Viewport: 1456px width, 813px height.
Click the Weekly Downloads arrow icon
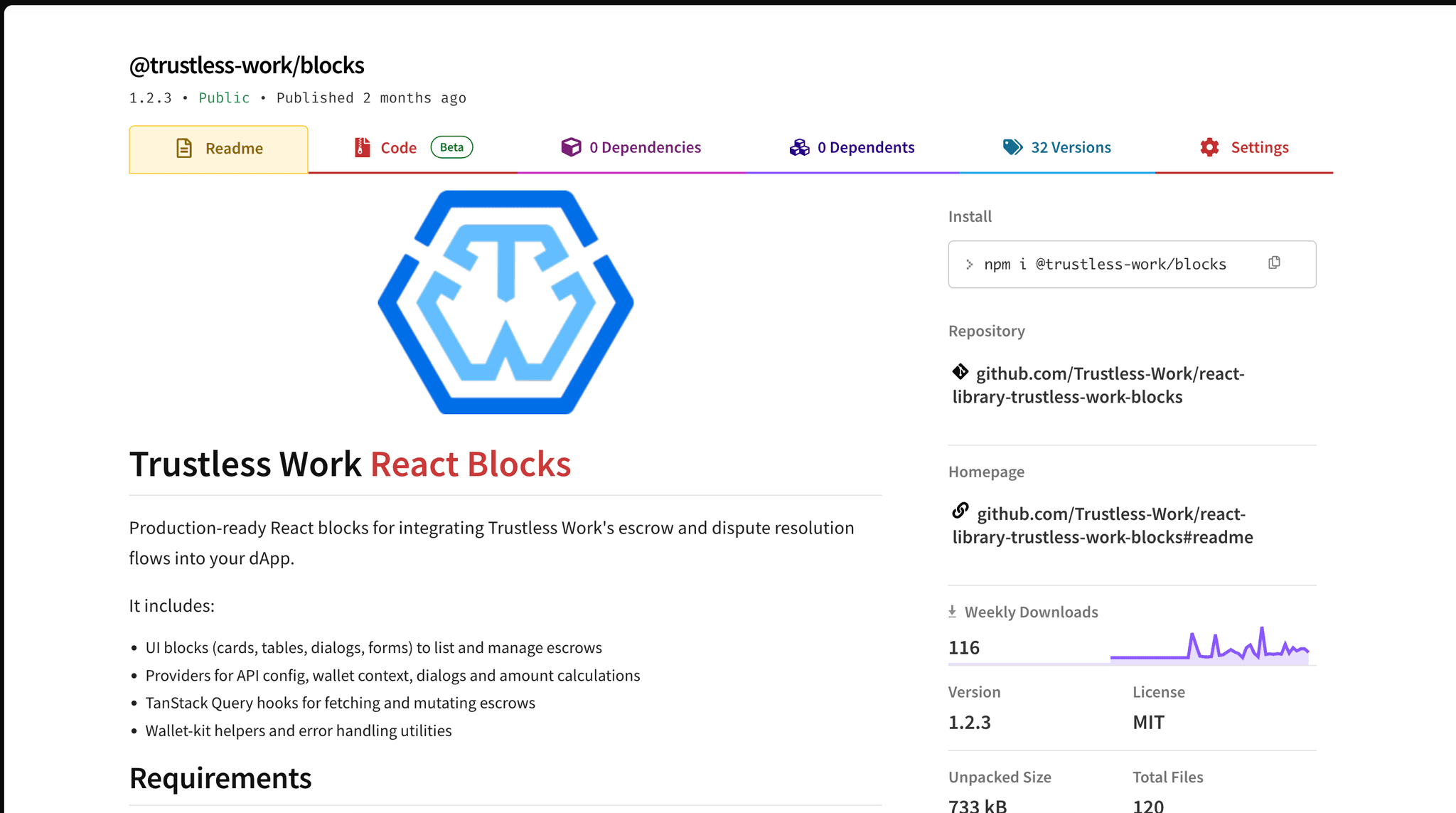pos(953,612)
